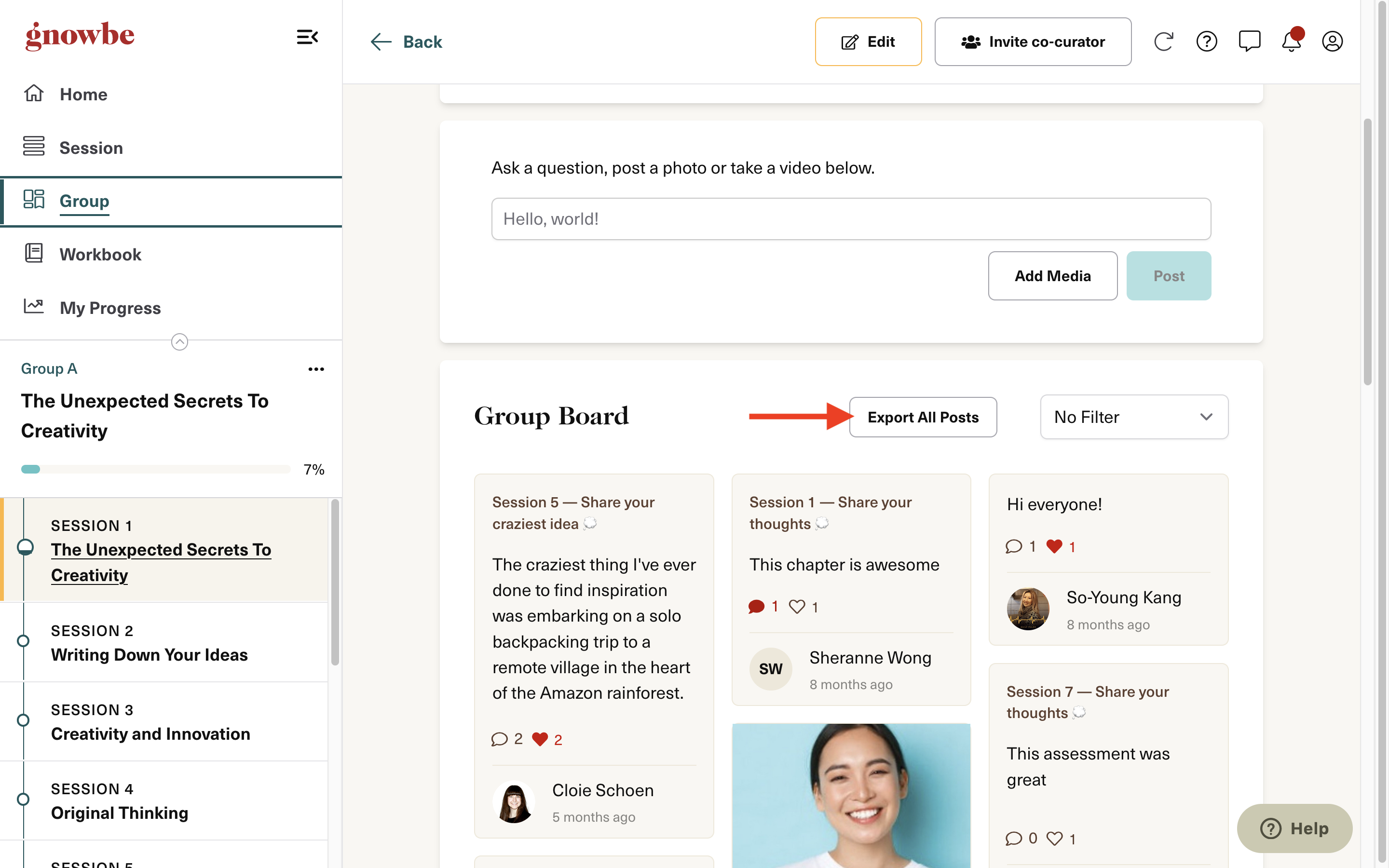Click the Hi everyone! post text
This screenshot has width=1389, height=868.
tap(1054, 504)
